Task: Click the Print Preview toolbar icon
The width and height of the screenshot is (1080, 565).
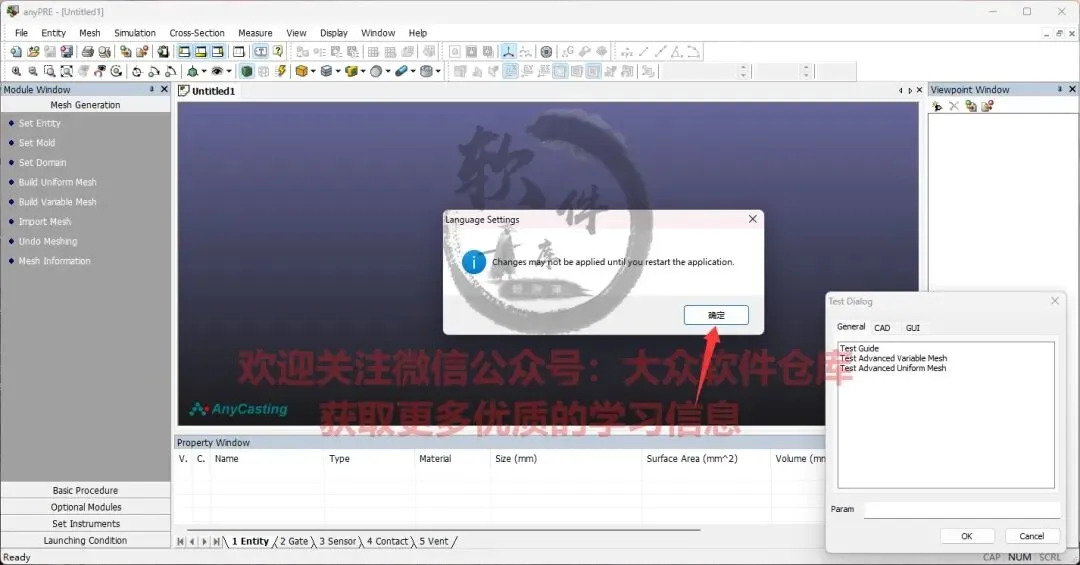Action: 104,52
